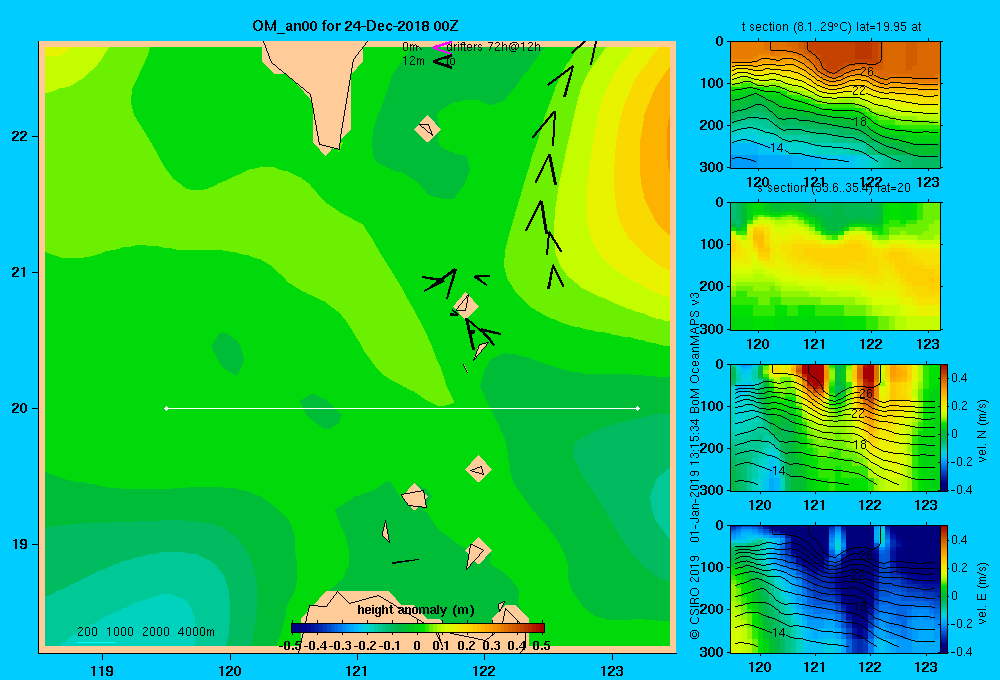Click the main map longitude label 120
This screenshot has width=1000, height=680.
pos(230,670)
